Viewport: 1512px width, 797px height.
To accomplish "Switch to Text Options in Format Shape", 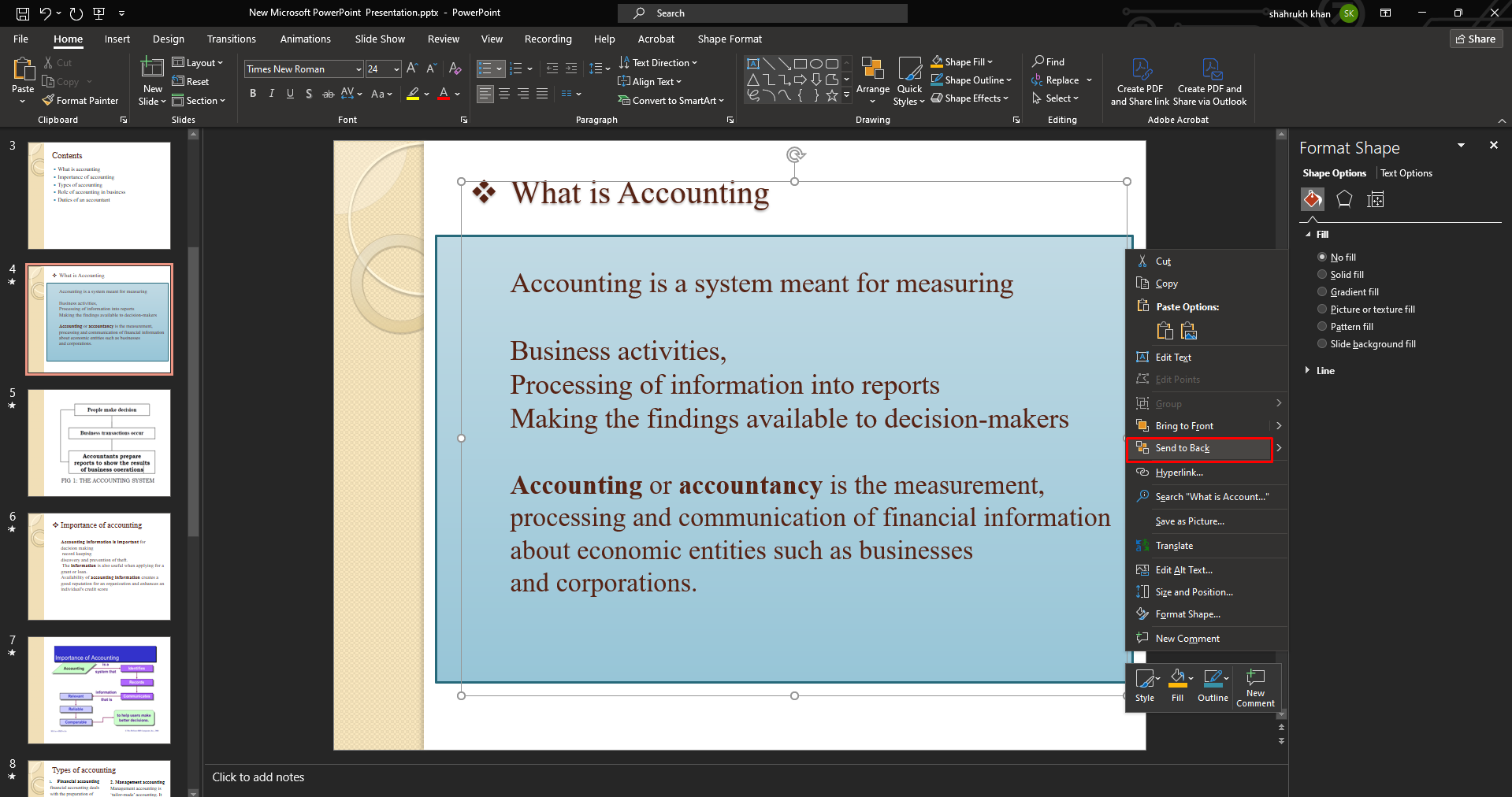I will 1406,173.
